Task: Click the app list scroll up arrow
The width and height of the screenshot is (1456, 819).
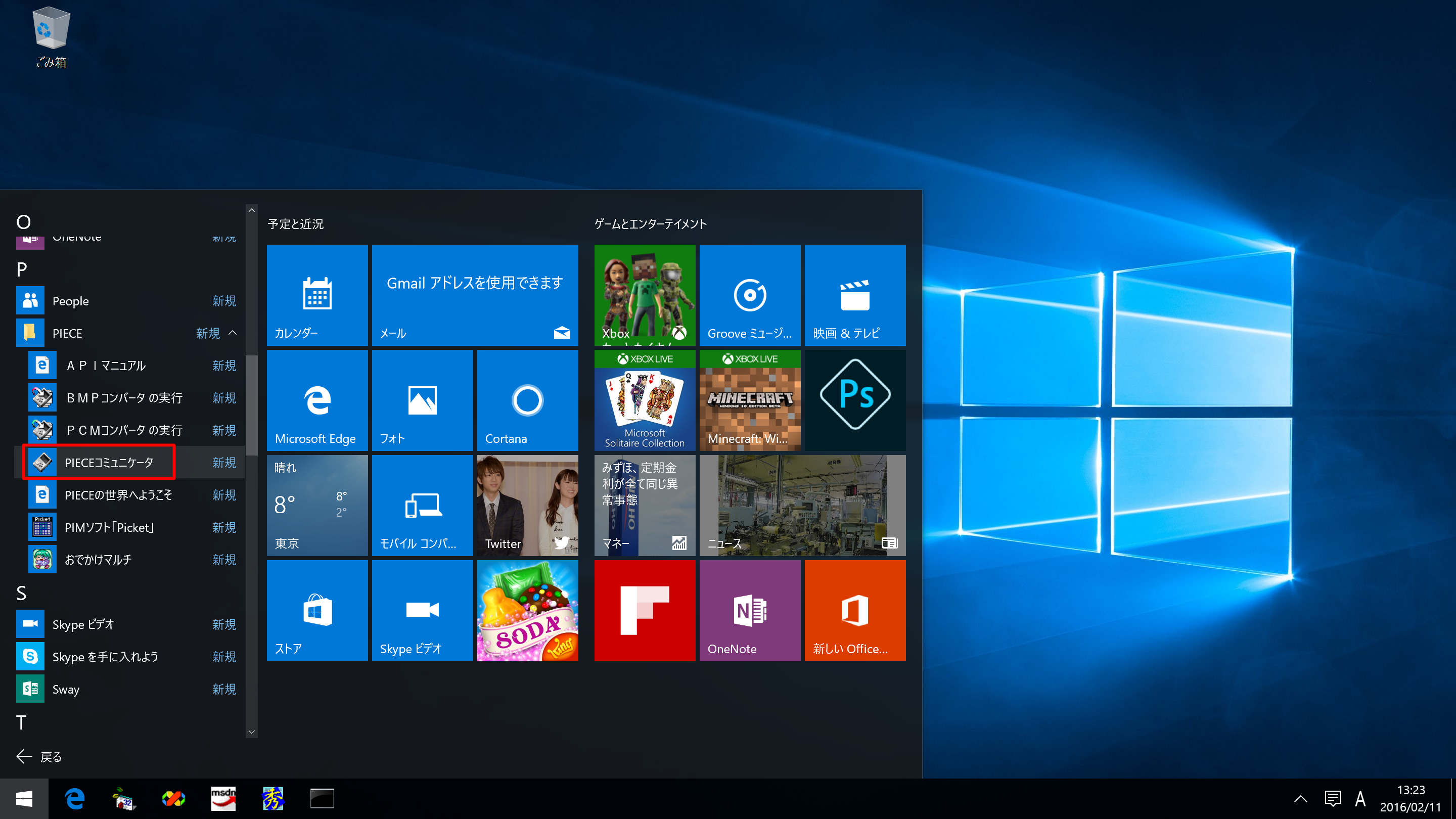Action: [x=252, y=210]
